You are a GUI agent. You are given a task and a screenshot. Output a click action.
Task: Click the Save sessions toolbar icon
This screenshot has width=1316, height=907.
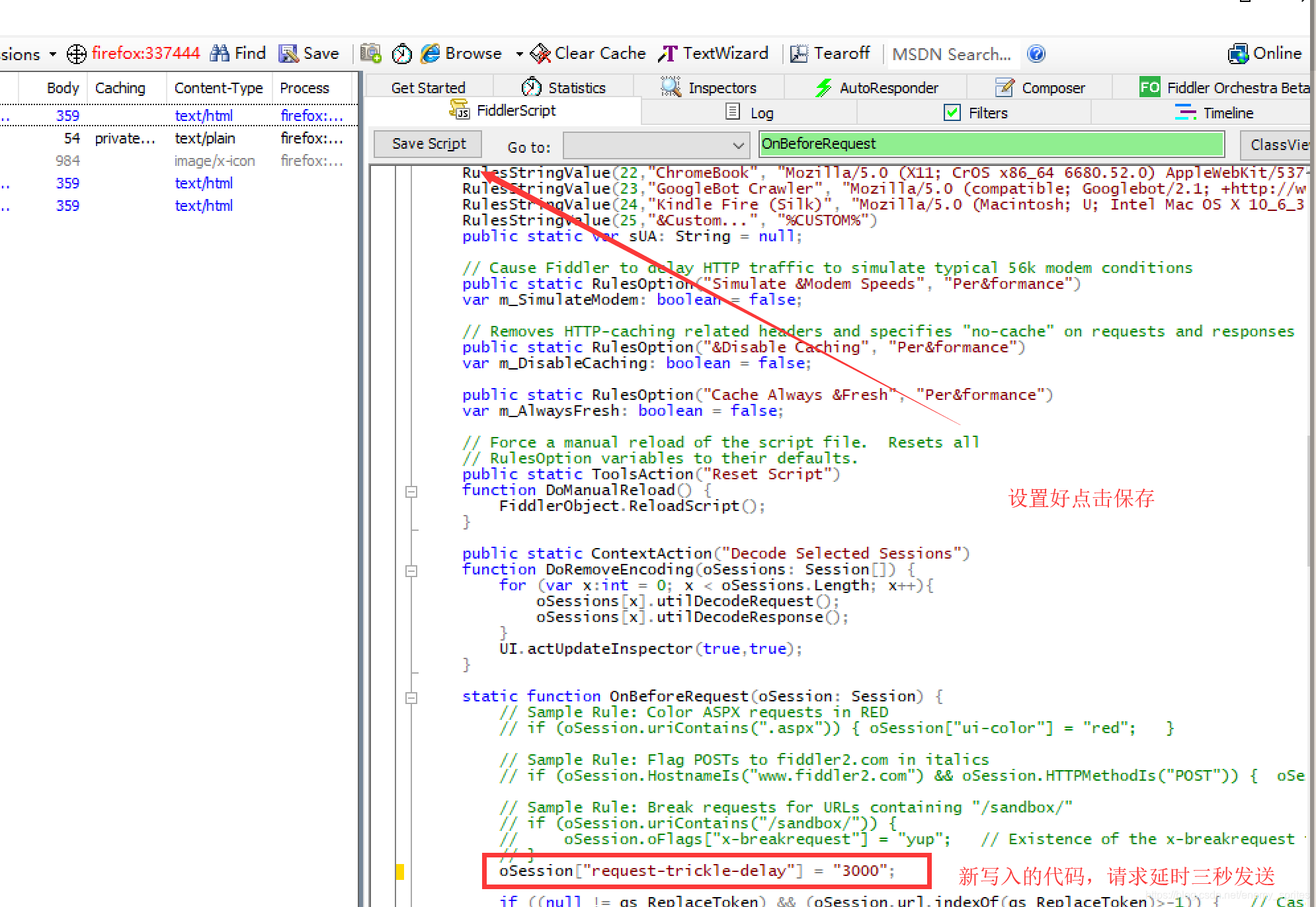[288, 54]
